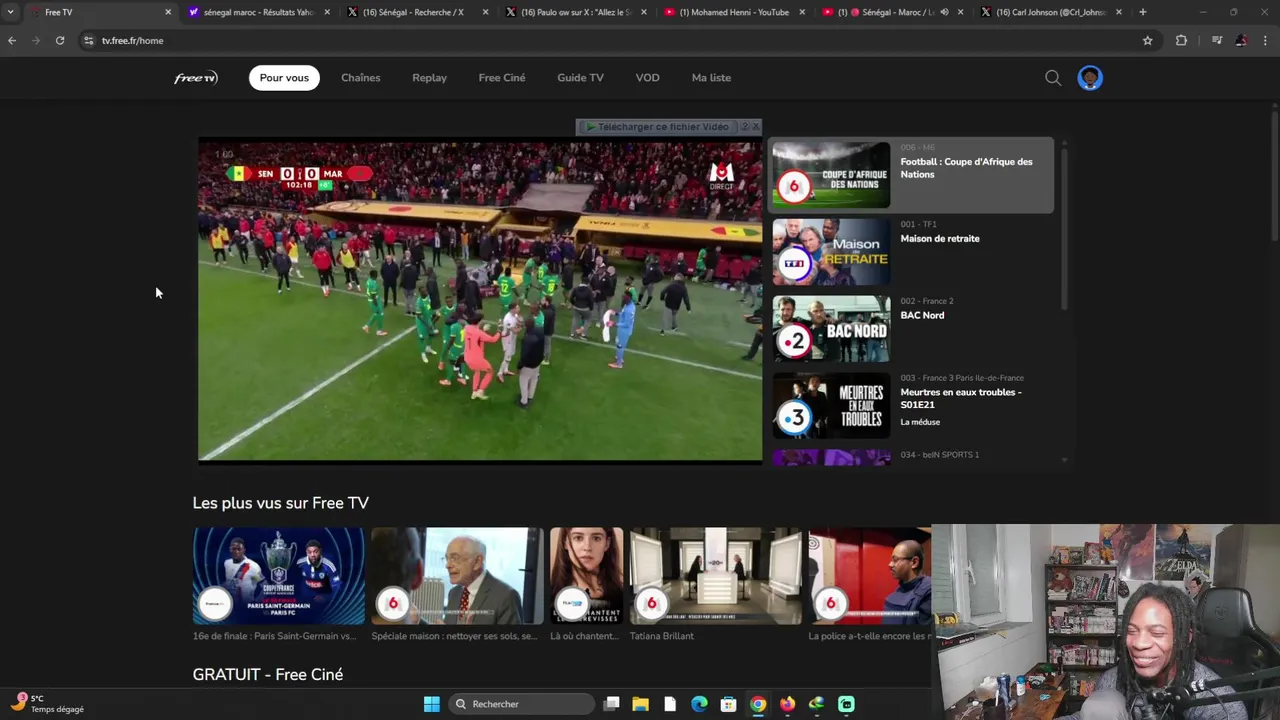The image size is (1280, 720).
Task: Switch to the sénegal maroc Yahoo tab
Action: (258, 12)
